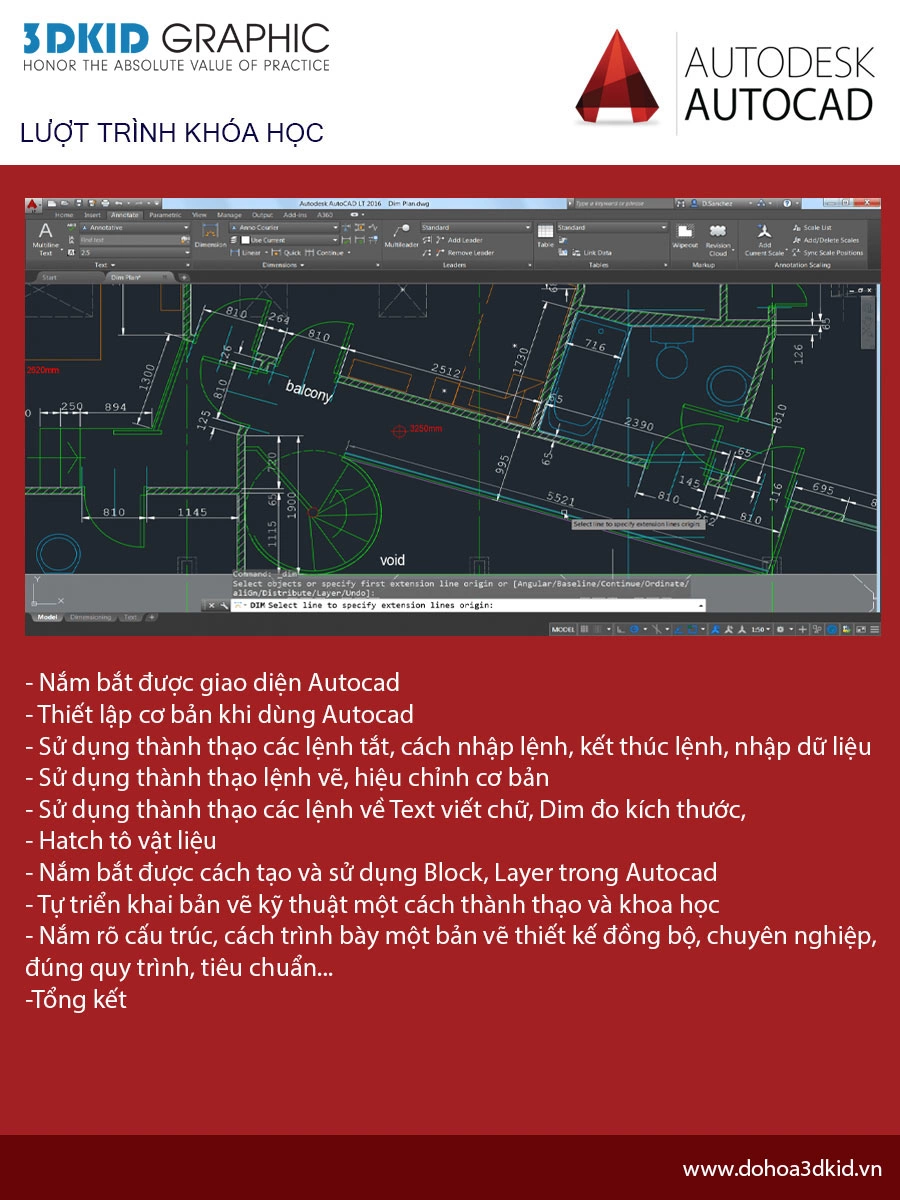This screenshot has height=1200, width=900.
Task: Toggle Grid Display on the status bar
Action: tap(585, 628)
